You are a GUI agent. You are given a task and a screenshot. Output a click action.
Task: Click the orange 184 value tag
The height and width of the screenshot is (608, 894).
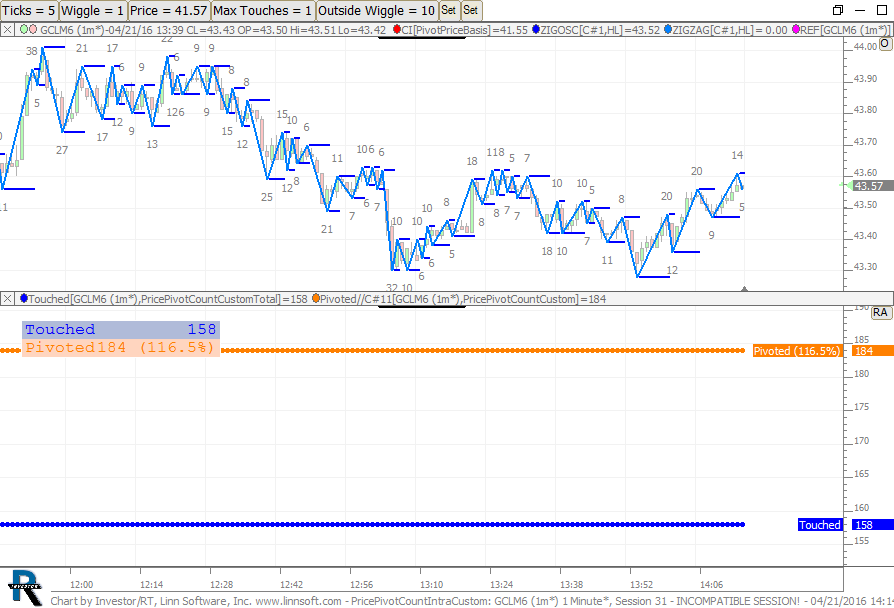pos(873,351)
